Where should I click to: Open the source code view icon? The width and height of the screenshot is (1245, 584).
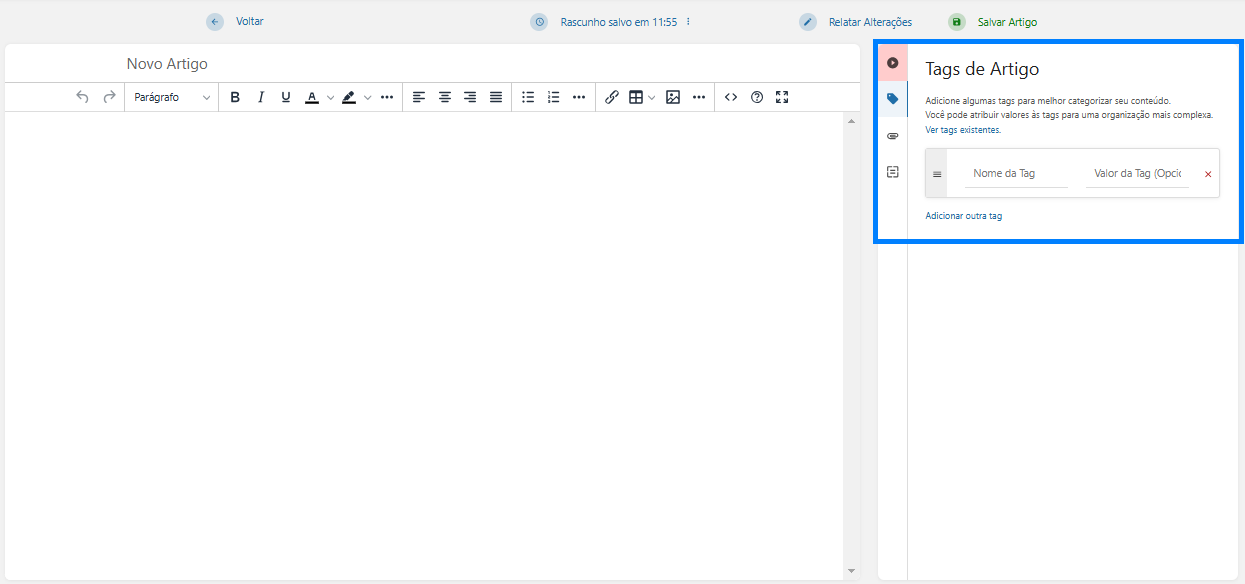coord(731,97)
